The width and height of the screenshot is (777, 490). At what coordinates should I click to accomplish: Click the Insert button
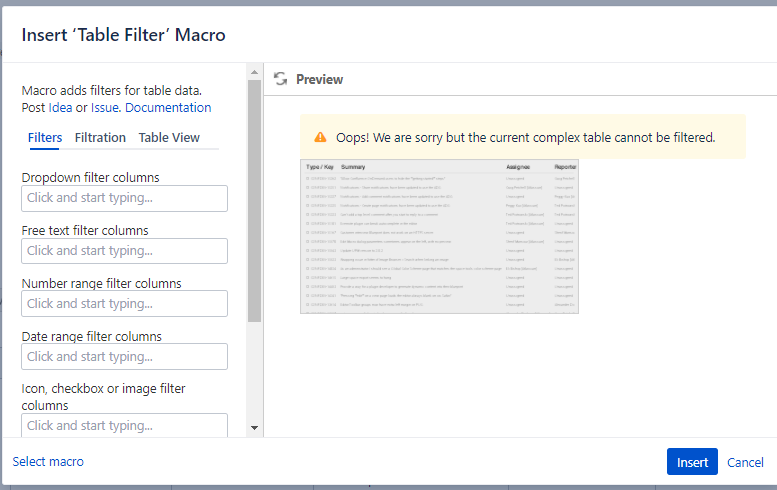pos(692,462)
